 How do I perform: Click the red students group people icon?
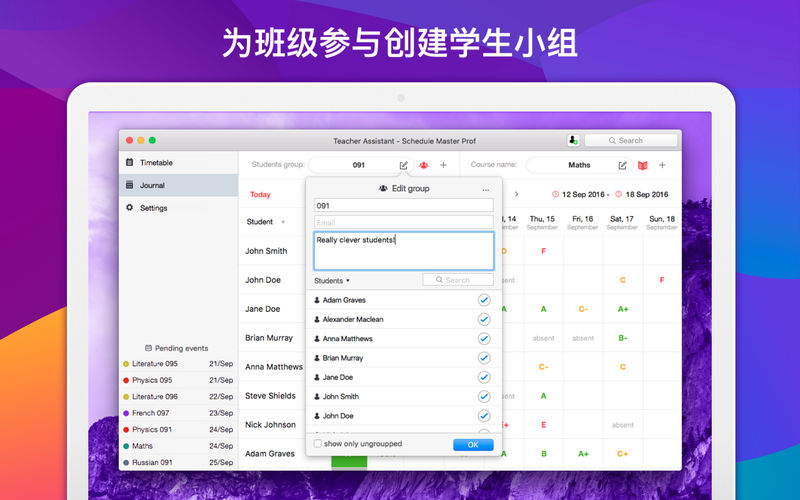click(x=423, y=165)
